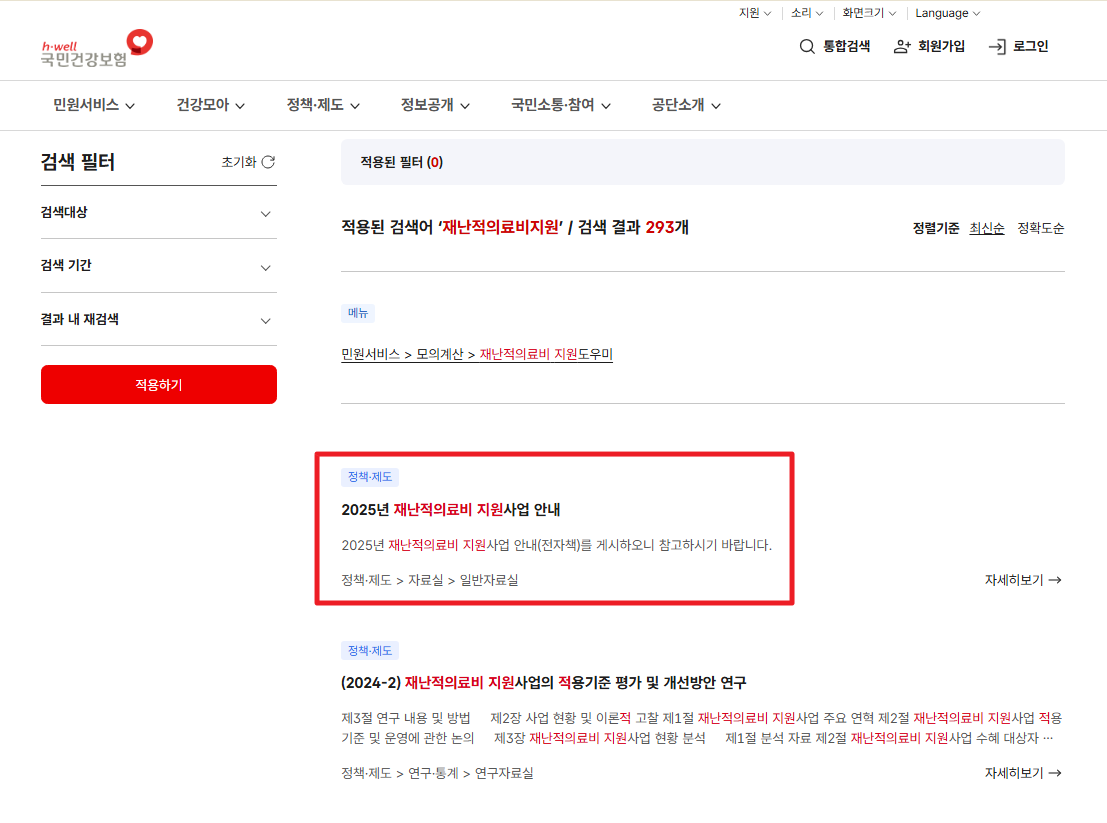Click the 자세히보기 arrow for 연구자료실 result

click(x=1055, y=773)
